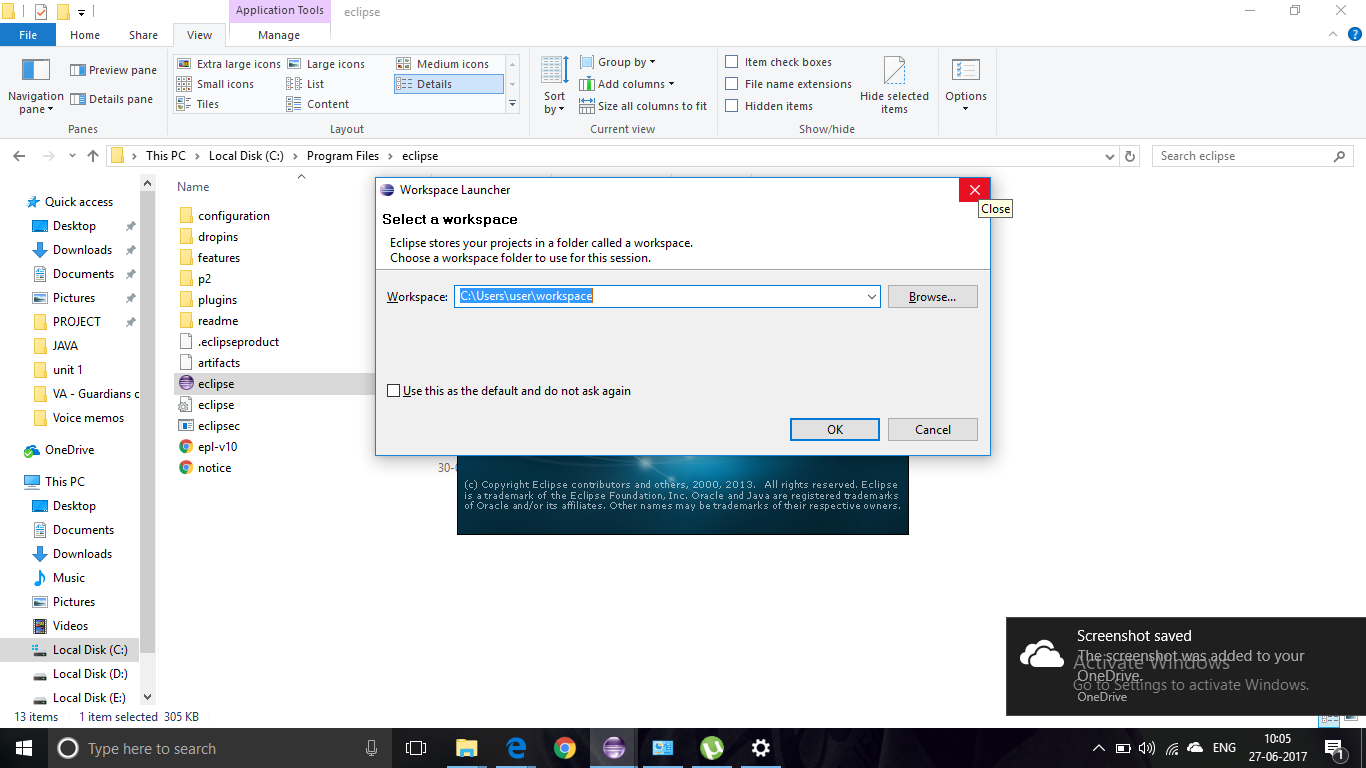Minimize the ribbon with the chevron
The height and width of the screenshot is (768, 1366).
(x=1331, y=34)
